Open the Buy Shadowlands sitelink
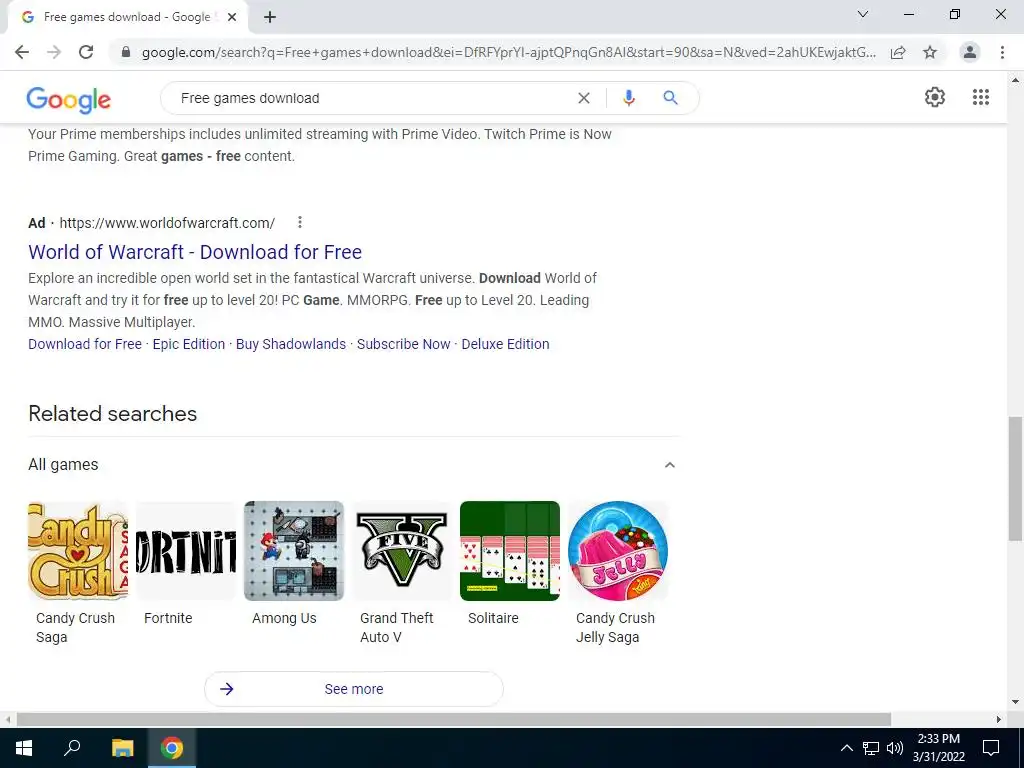Viewport: 1024px width, 768px height. [291, 344]
